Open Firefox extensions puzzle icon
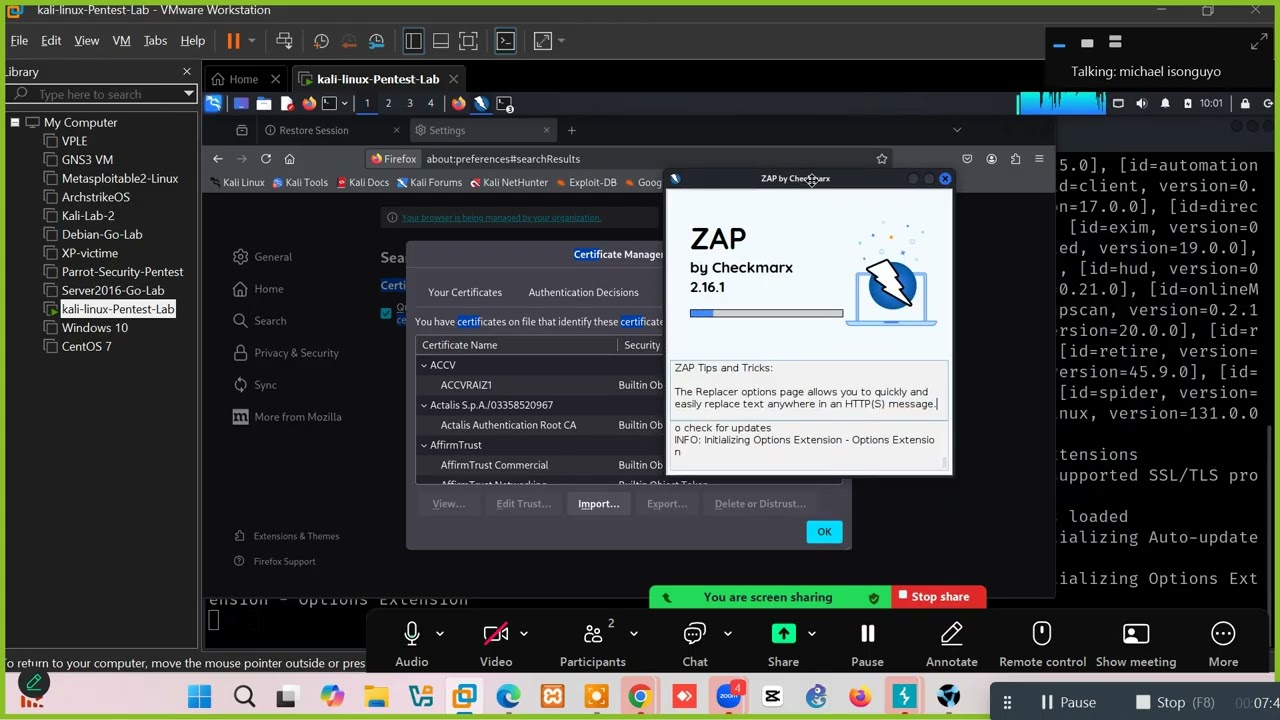The image size is (1280, 720). [x=1015, y=159]
